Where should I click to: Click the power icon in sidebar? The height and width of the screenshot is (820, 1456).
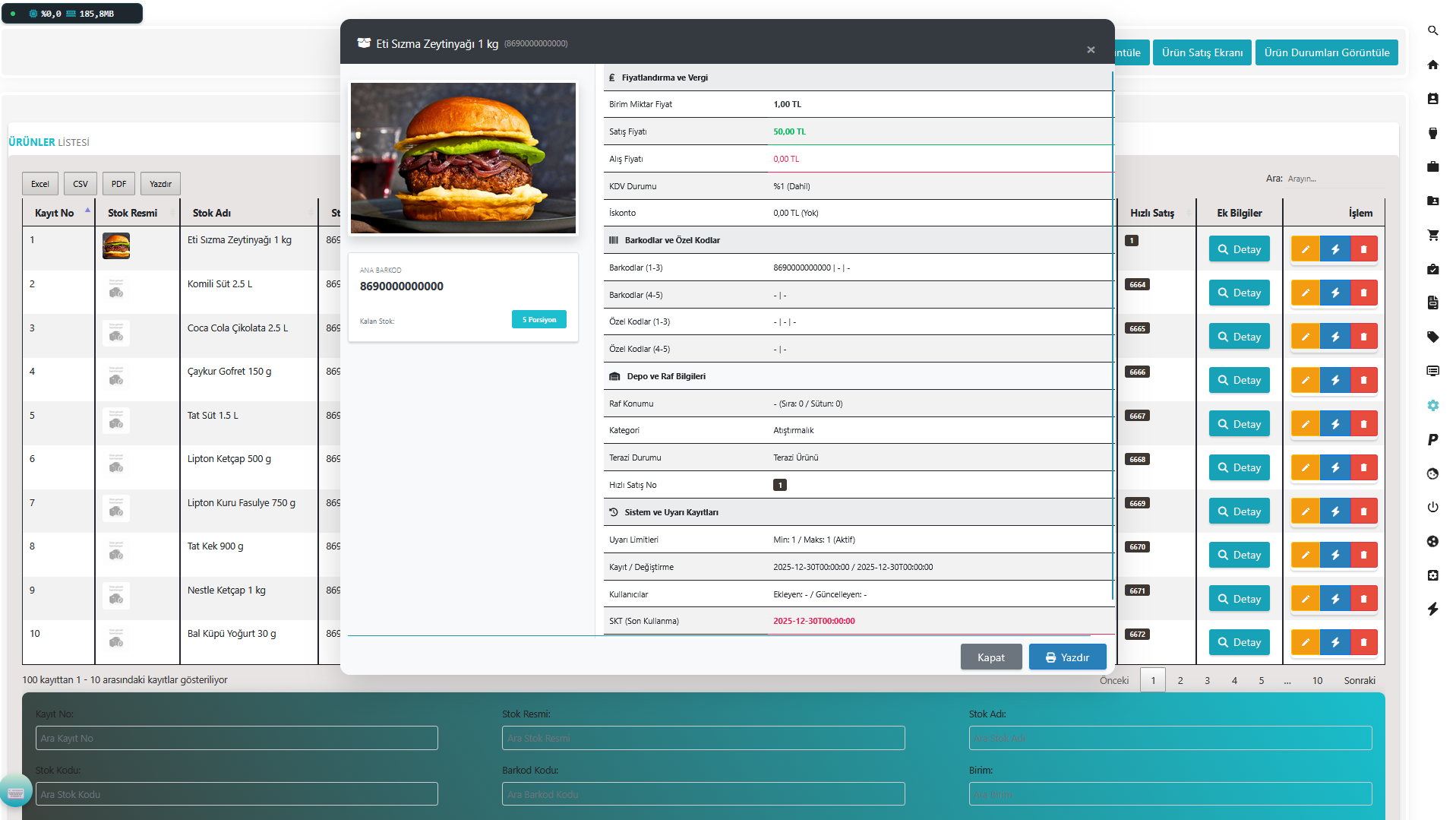click(1432, 507)
